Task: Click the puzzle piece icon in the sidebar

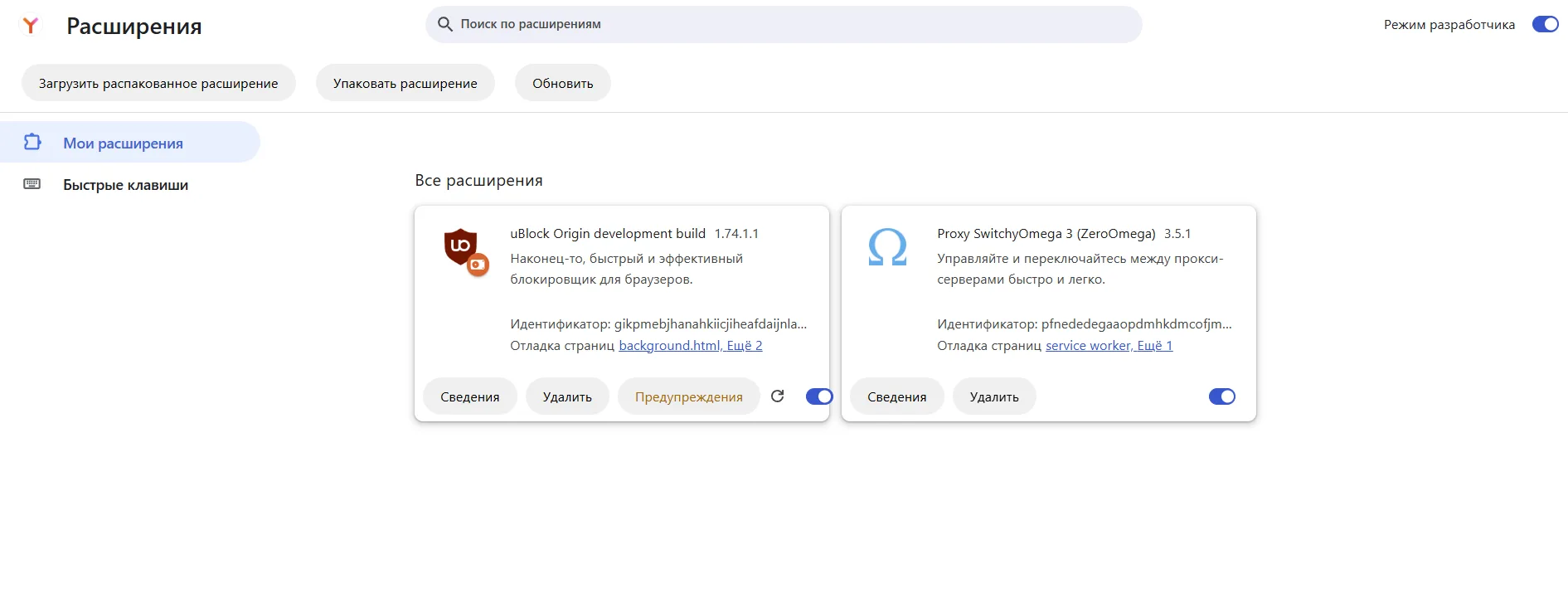Action: coord(32,143)
